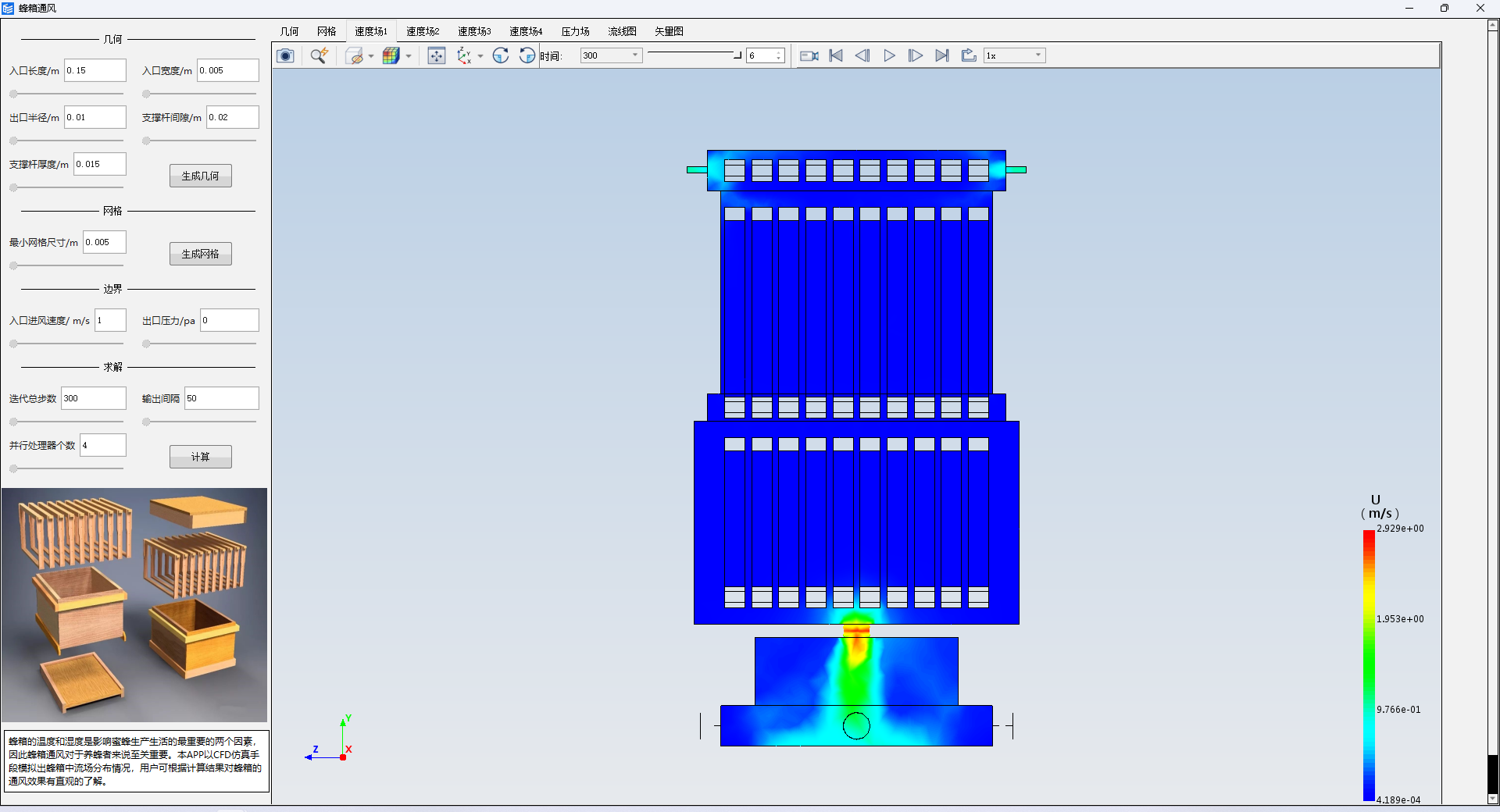
Task: Click the slider under 支撑杆厚度/m
Action: pos(66,187)
